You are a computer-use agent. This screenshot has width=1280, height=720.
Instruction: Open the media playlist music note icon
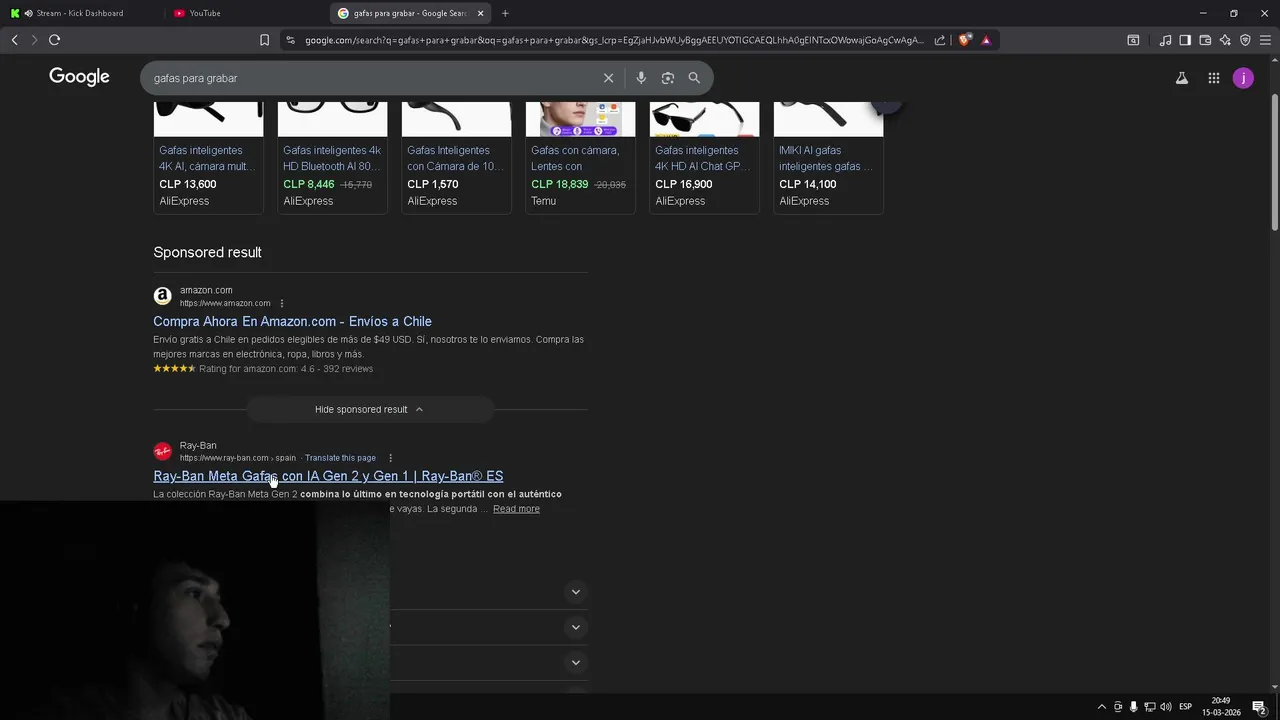[x=1165, y=40]
